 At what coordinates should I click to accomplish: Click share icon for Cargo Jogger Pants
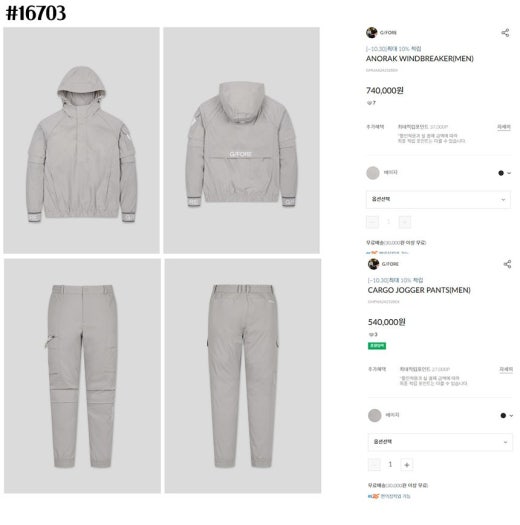tap(507, 264)
